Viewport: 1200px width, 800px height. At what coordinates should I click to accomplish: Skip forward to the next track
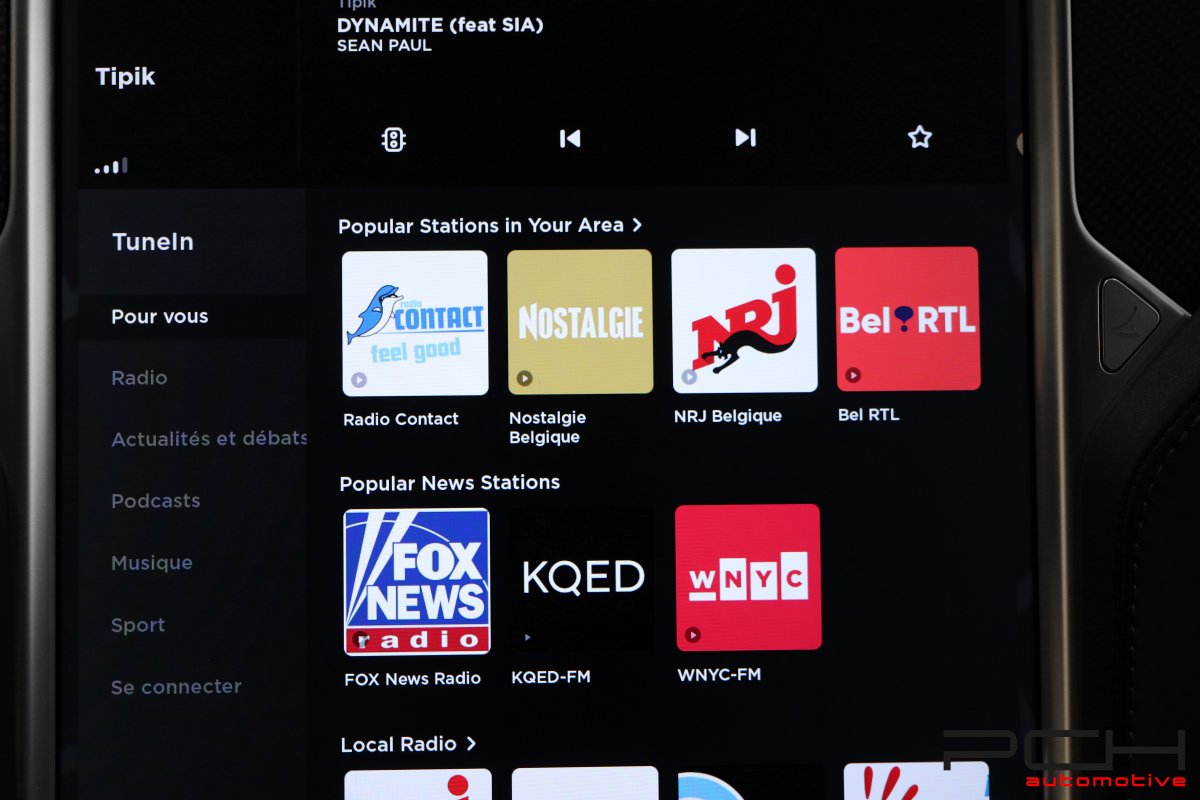(745, 137)
